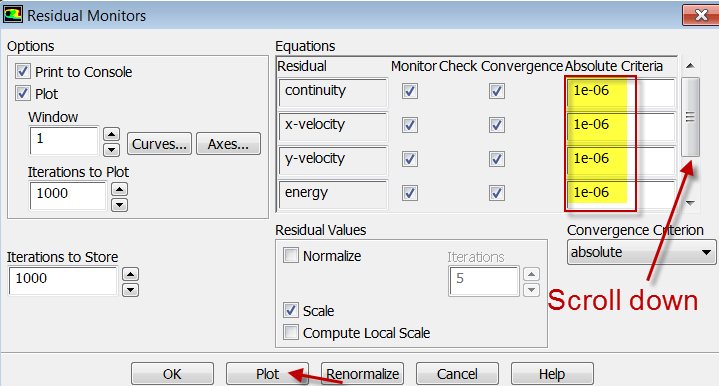Image resolution: width=719 pixels, height=386 pixels.
Task: Click the x-velocity Absolute Criteria field
Action: pos(621,125)
